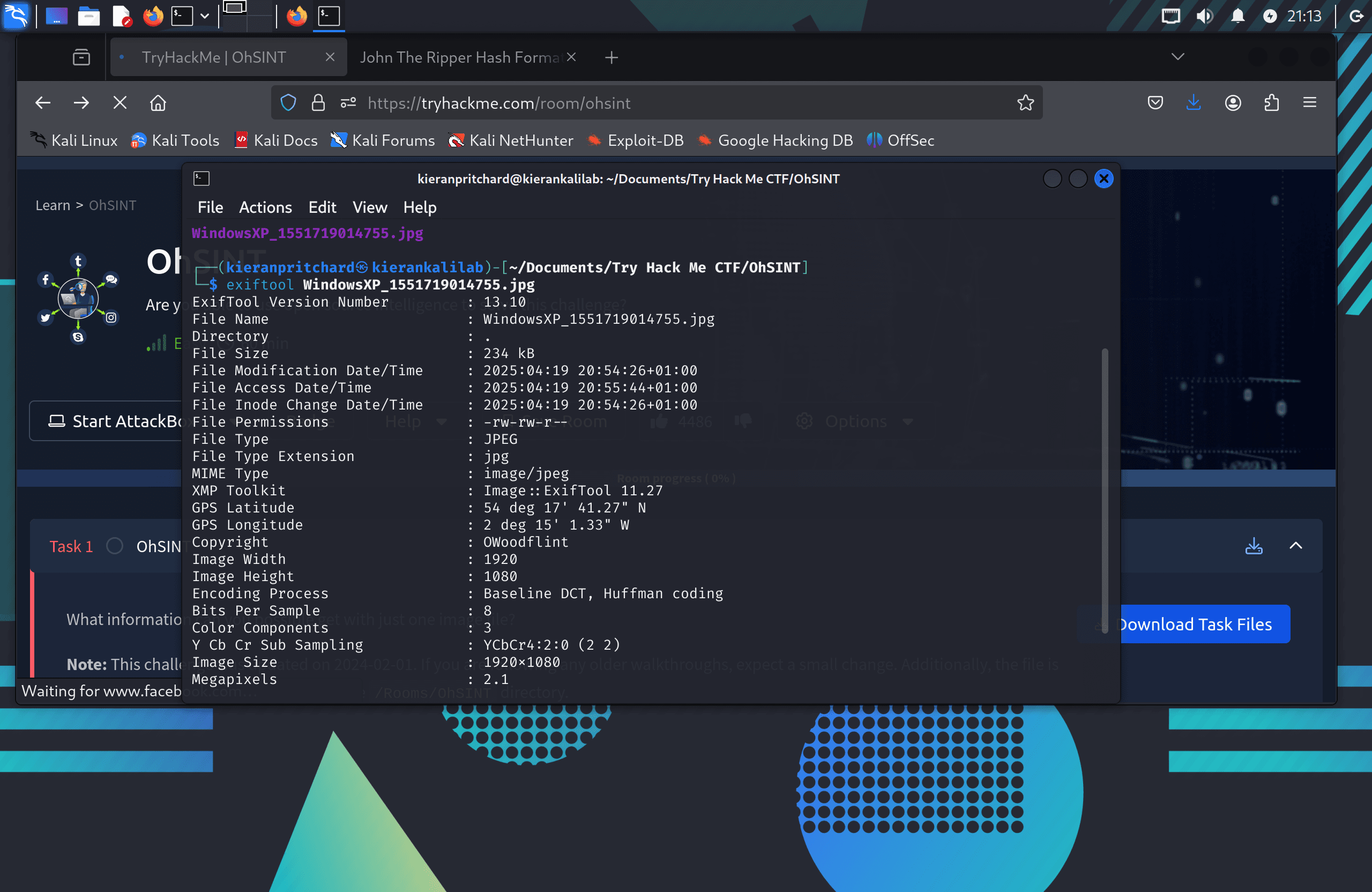The width and height of the screenshot is (1372, 892).
Task: Click the site padlock icon
Action: pyautogui.click(x=318, y=102)
